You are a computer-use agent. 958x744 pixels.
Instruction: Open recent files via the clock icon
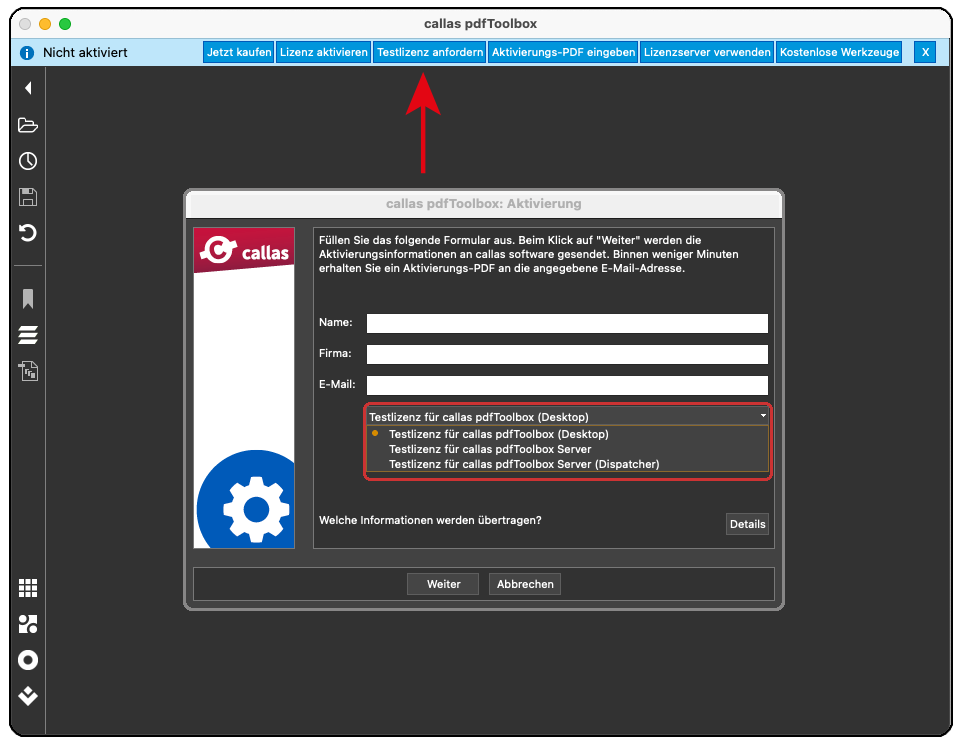[x=28, y=161]
